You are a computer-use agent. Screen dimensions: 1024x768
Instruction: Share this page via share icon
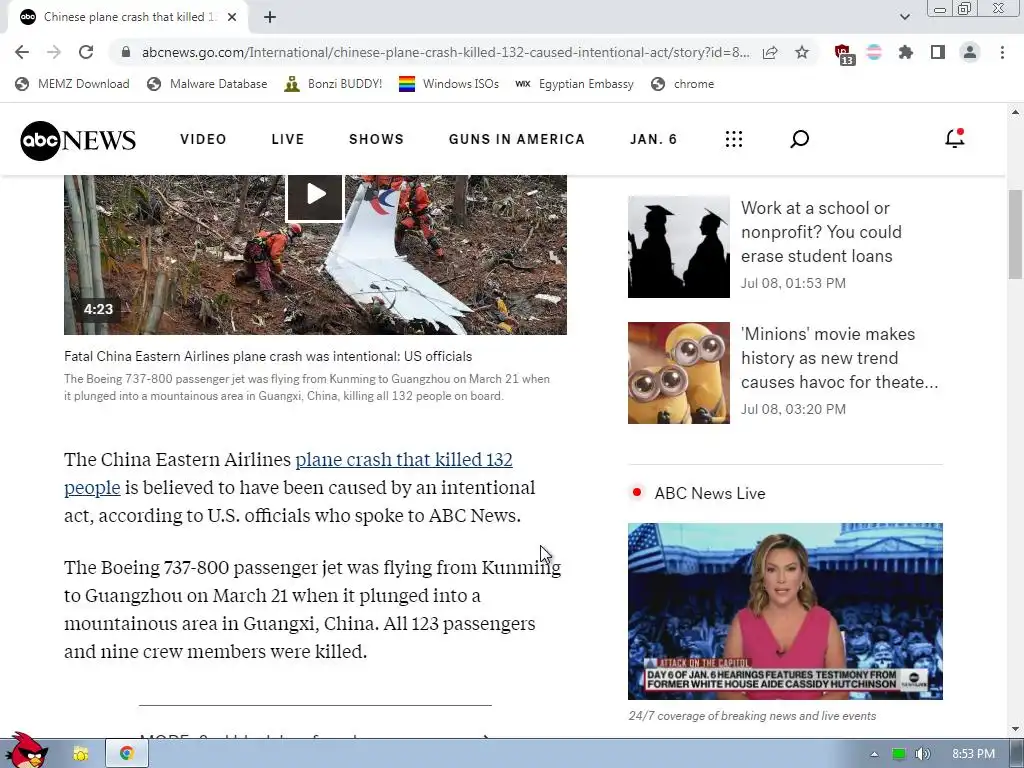point(770,52)
